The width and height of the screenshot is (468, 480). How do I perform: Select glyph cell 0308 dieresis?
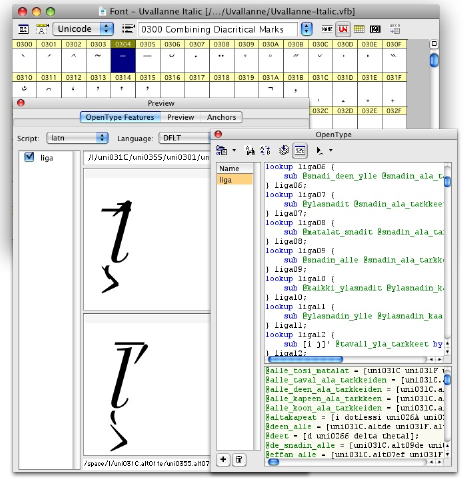pyautogui.click(x=222, y=56)
